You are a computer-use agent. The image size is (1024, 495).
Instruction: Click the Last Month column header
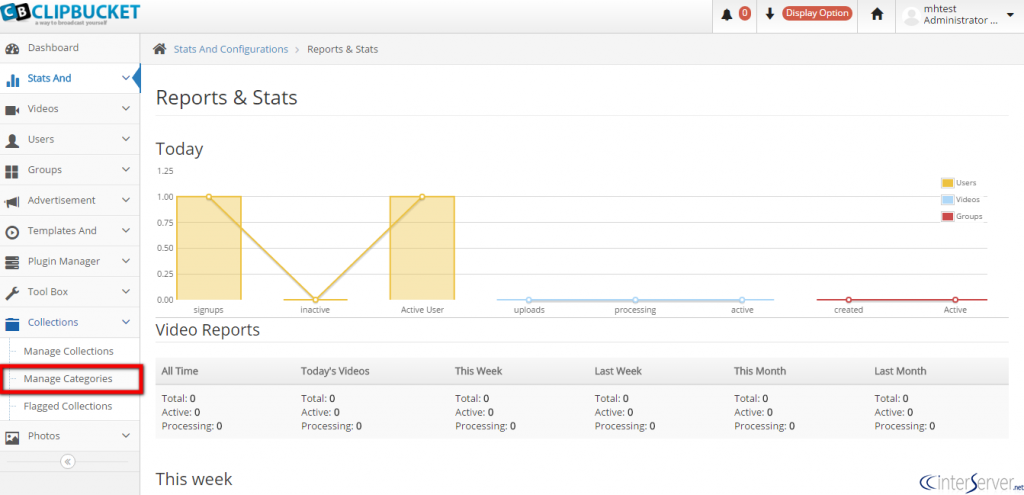(x=900, y=371)
